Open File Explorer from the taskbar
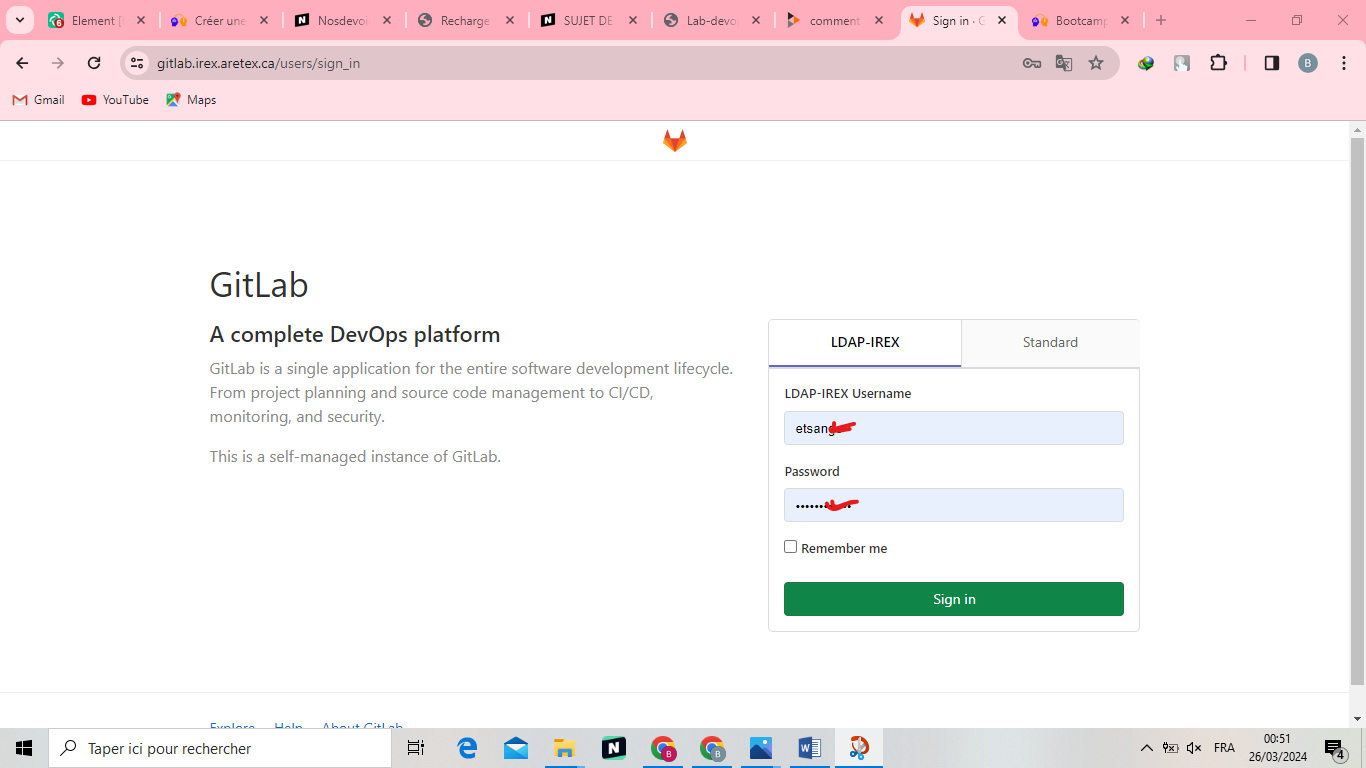This screenshot has width=1366, height=768. pos(565,748)
